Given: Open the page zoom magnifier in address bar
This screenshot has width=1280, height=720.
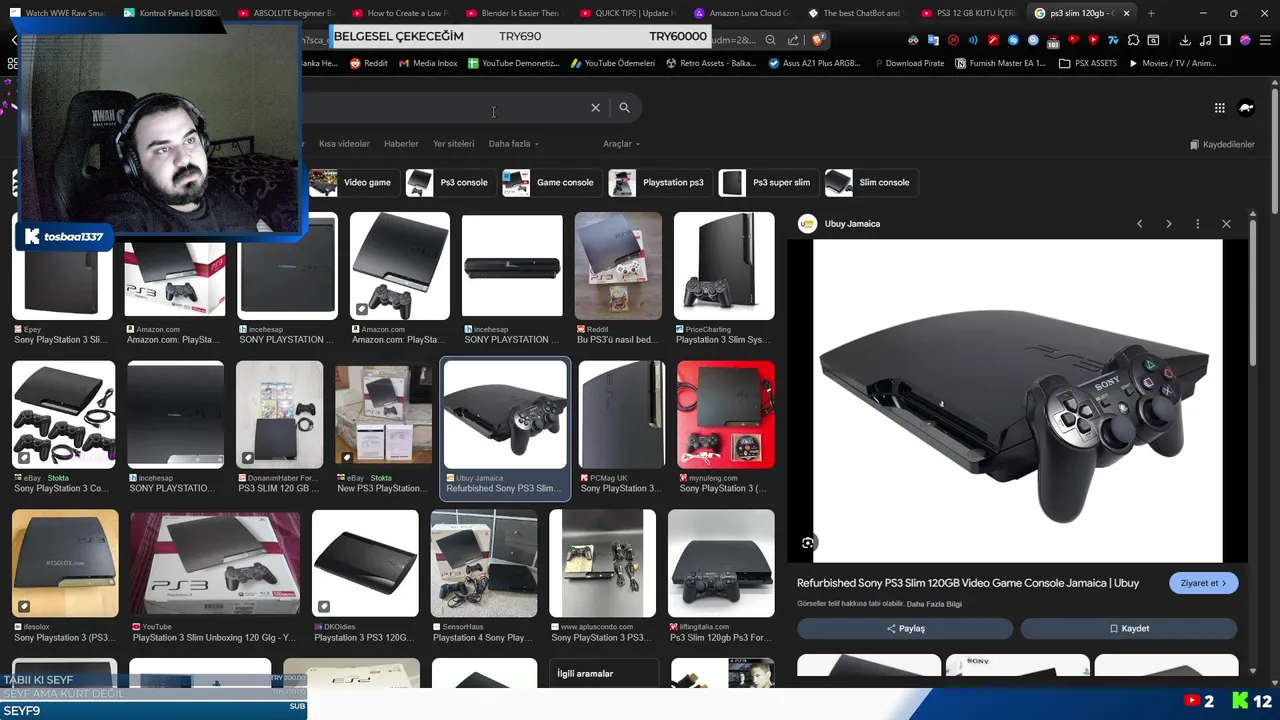Looking at the screenshot, I should 770,40.
